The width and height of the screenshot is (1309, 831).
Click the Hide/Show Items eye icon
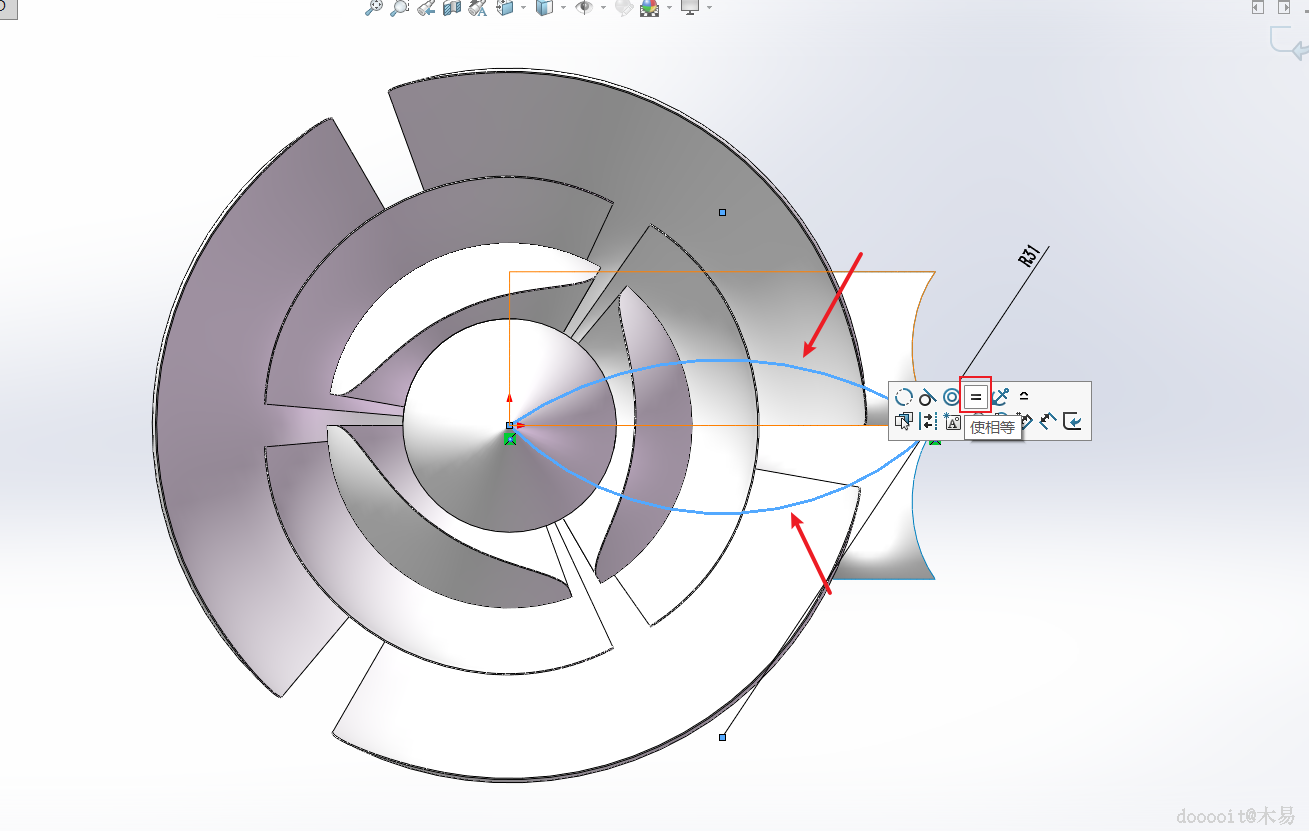(585, 8)
